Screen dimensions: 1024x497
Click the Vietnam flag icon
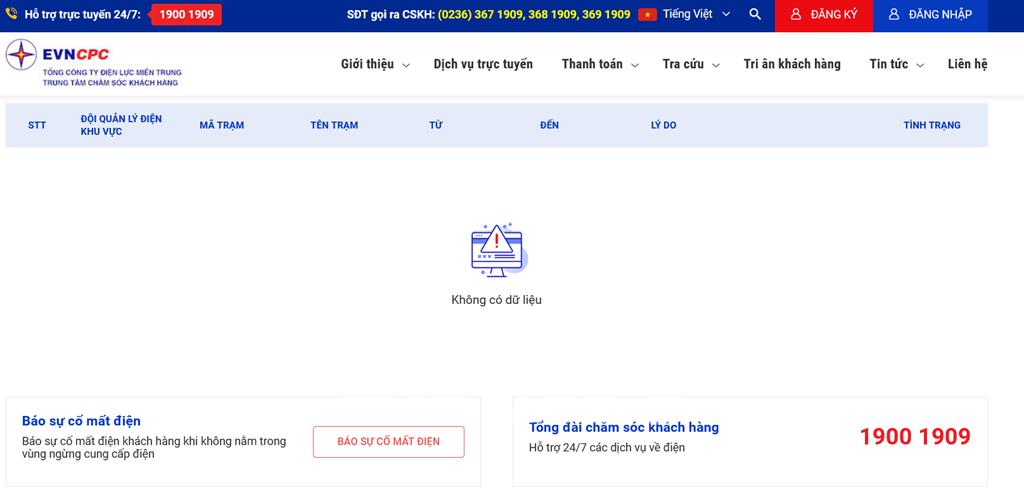point(647,15)
